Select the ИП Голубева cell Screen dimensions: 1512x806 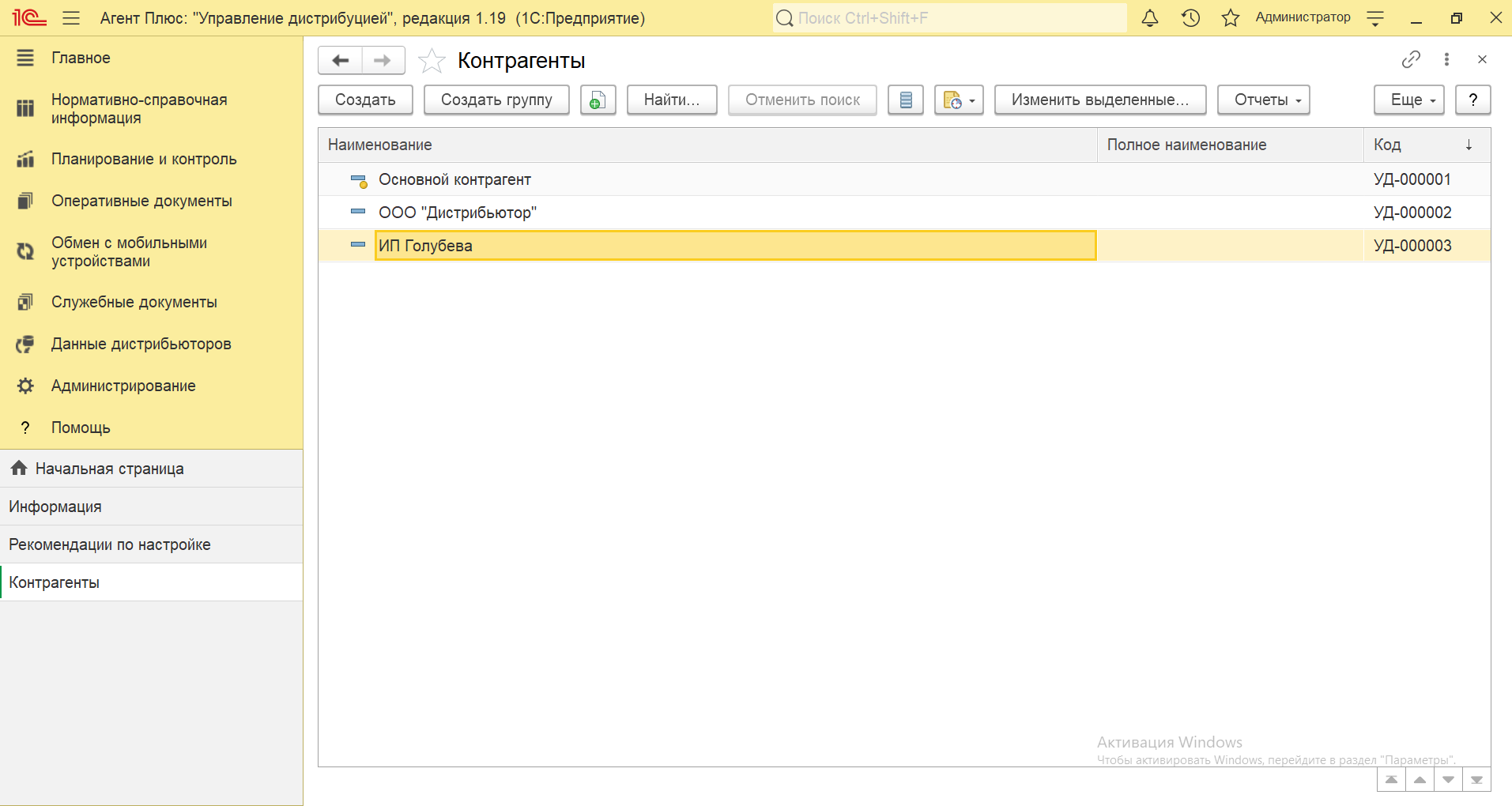[735, 246]
